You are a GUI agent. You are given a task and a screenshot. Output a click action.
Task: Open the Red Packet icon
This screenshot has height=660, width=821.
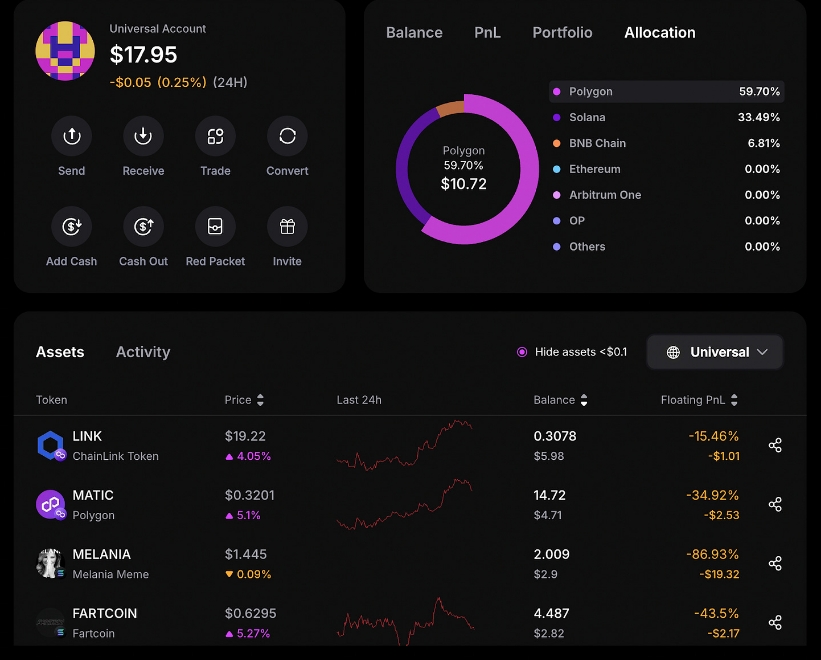[x=215, y=227]
